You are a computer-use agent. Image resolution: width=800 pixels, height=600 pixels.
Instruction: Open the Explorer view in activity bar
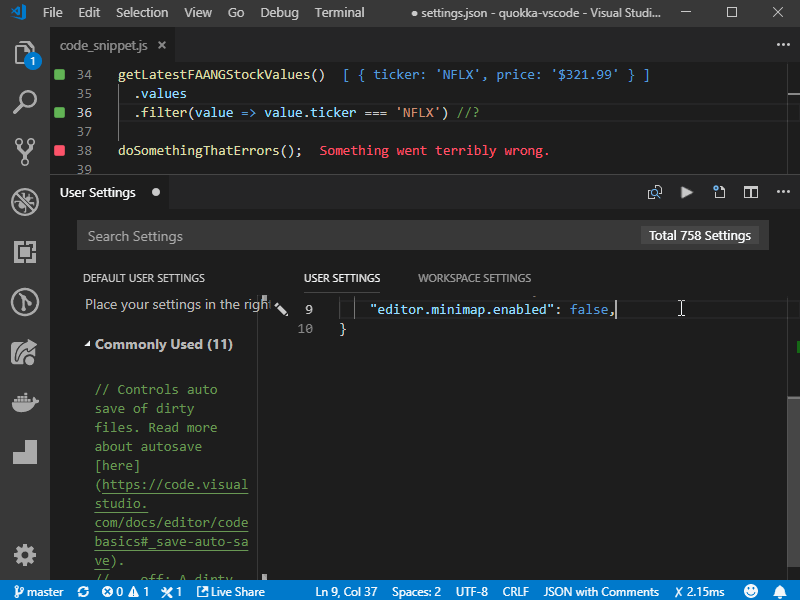[x=25, y=54]
